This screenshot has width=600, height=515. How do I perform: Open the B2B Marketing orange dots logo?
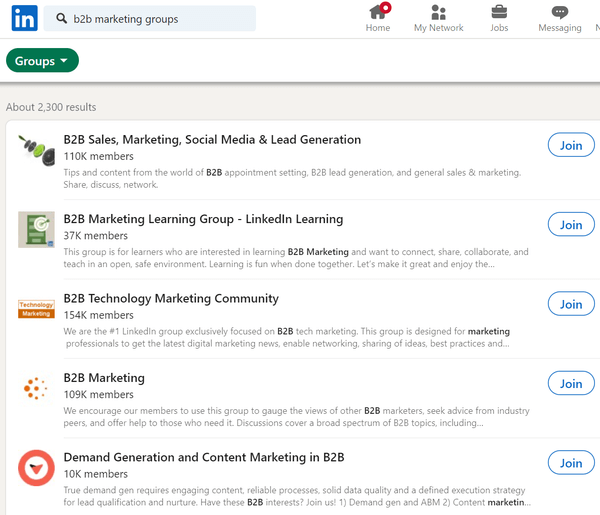[x=36, y=388]
